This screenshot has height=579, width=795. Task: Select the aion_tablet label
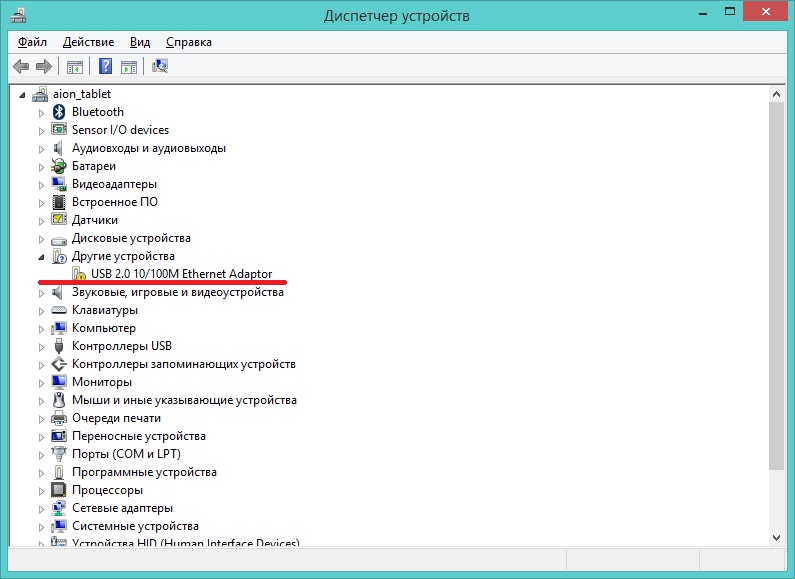(x=82, y=94)
